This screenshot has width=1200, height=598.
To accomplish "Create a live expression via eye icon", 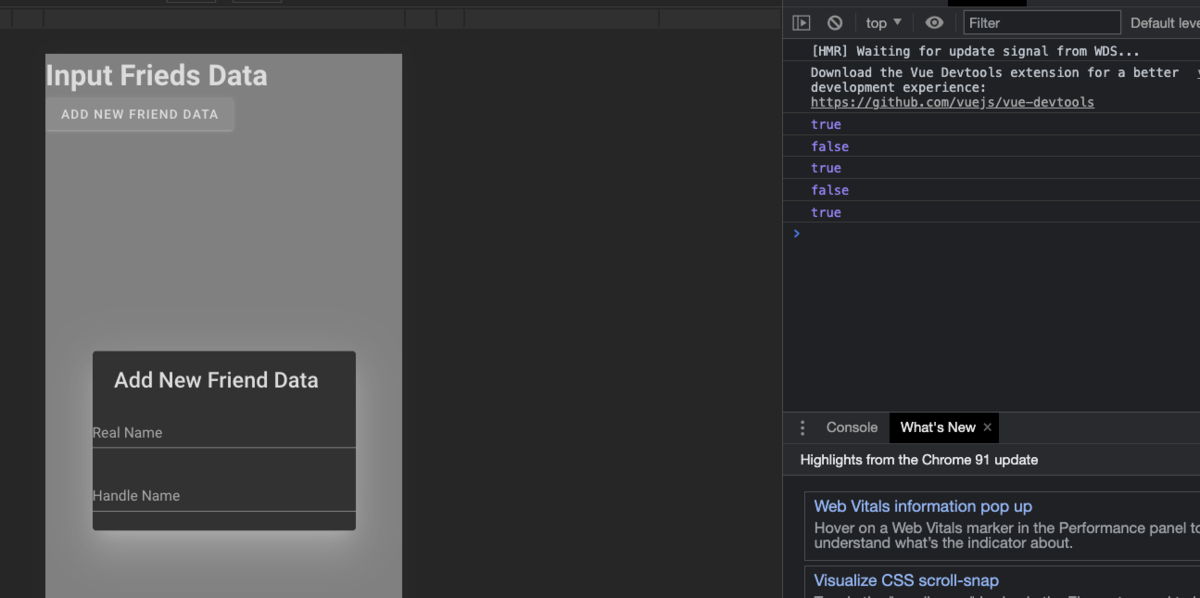I will point(934,23).
